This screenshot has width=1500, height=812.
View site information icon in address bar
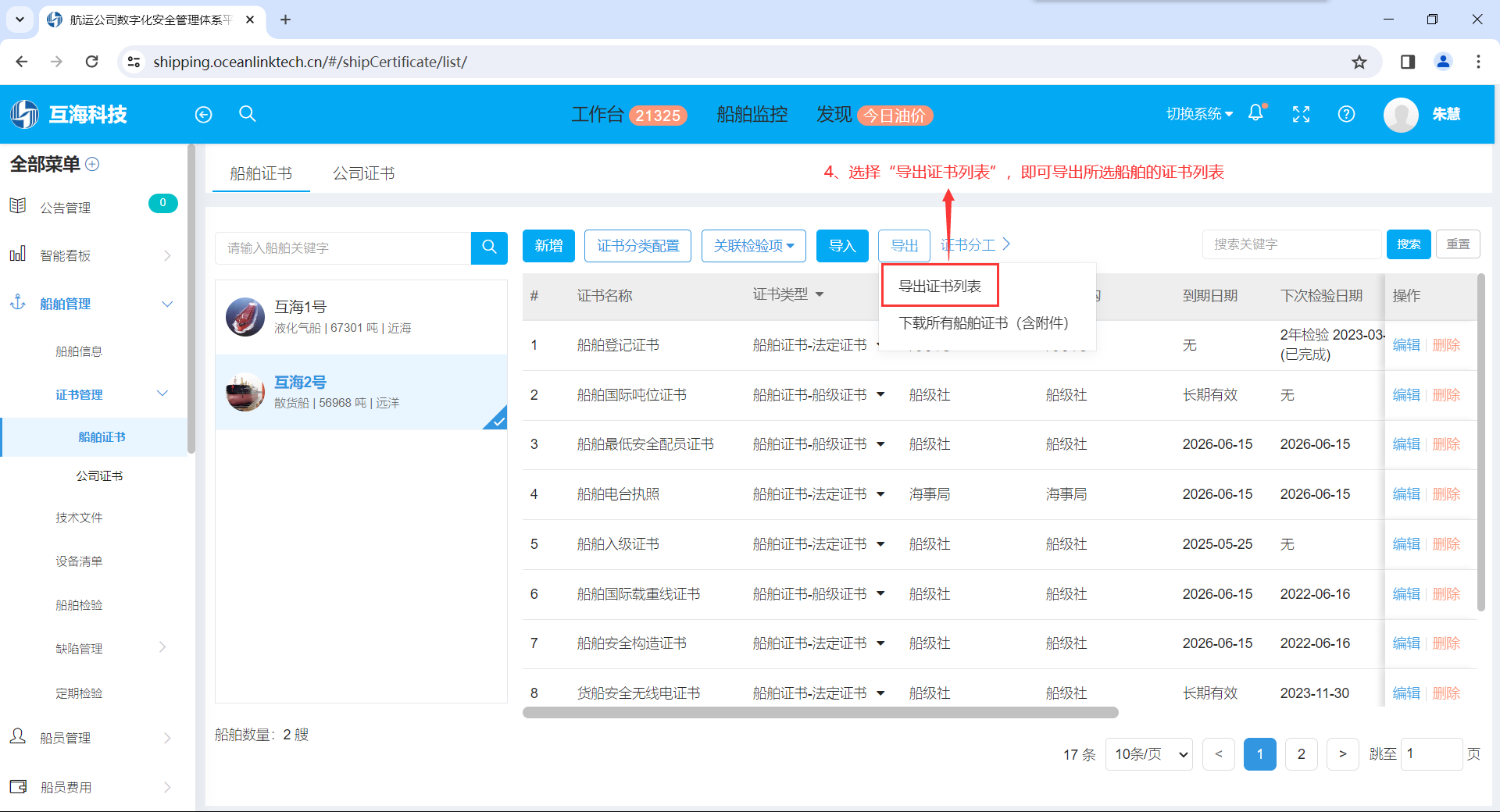point(134,62)
